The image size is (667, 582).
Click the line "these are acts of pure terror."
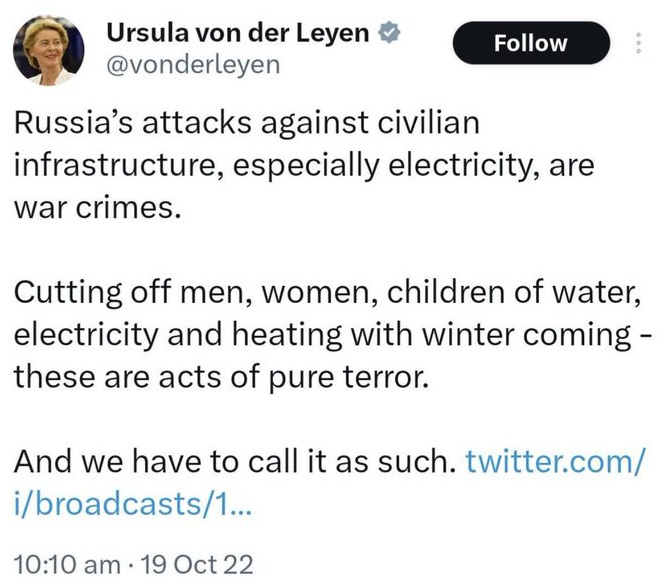point(221,378)
